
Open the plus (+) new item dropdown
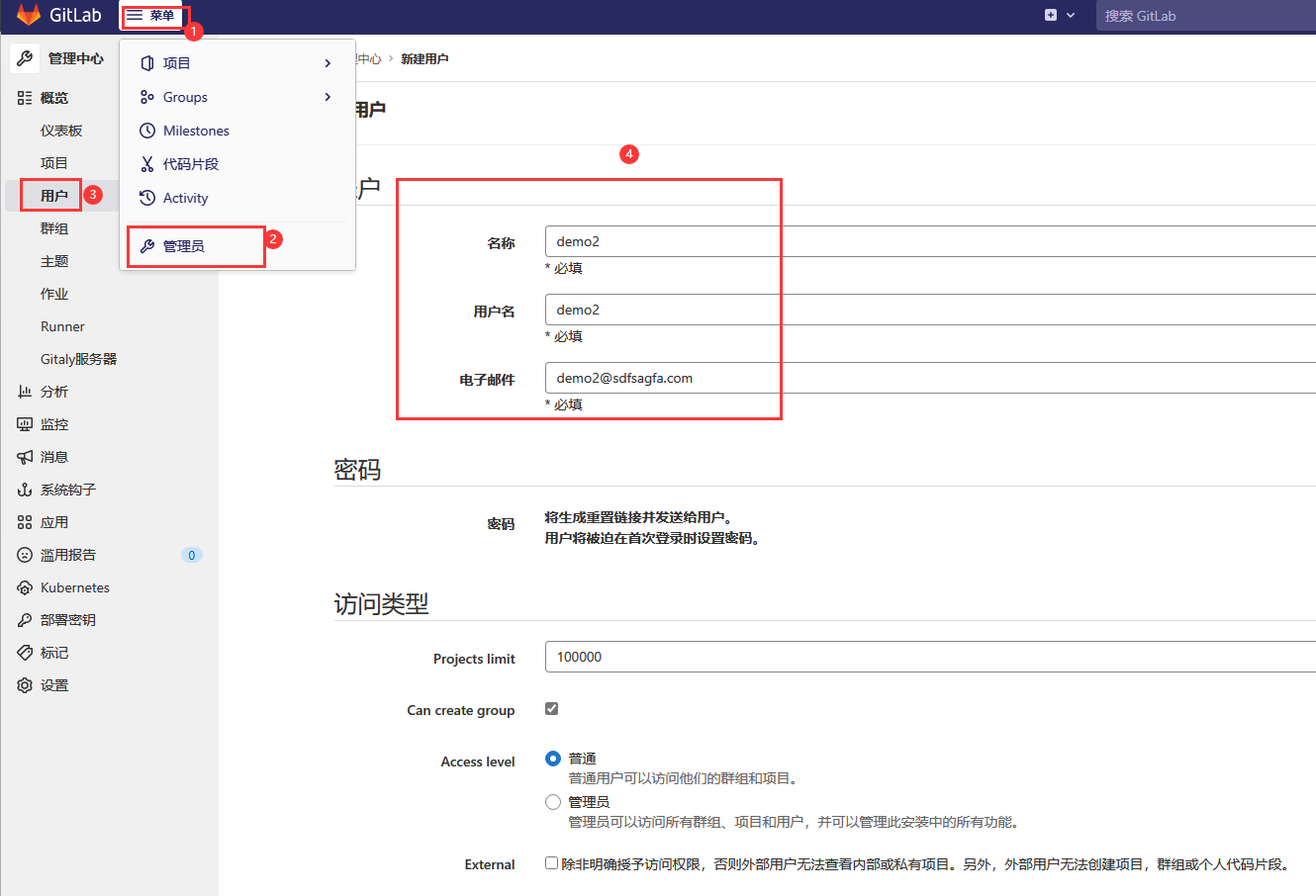pyautogui.click(x=1049, y=15)
